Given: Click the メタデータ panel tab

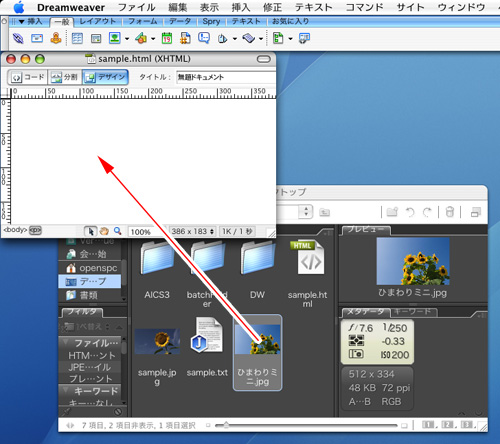Looking at the screenshot, I should (x=366, y=312).
